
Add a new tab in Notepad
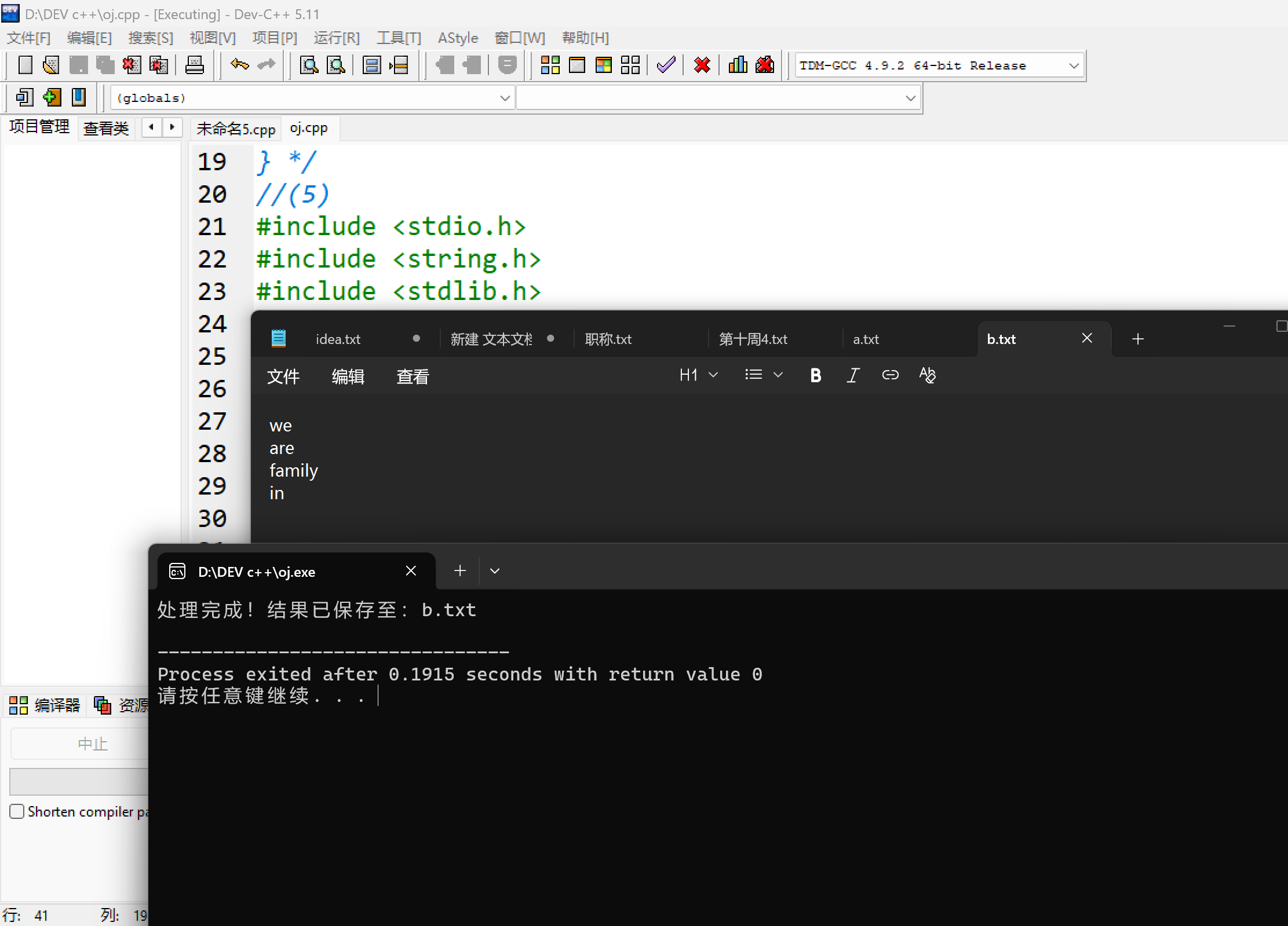1137,339
